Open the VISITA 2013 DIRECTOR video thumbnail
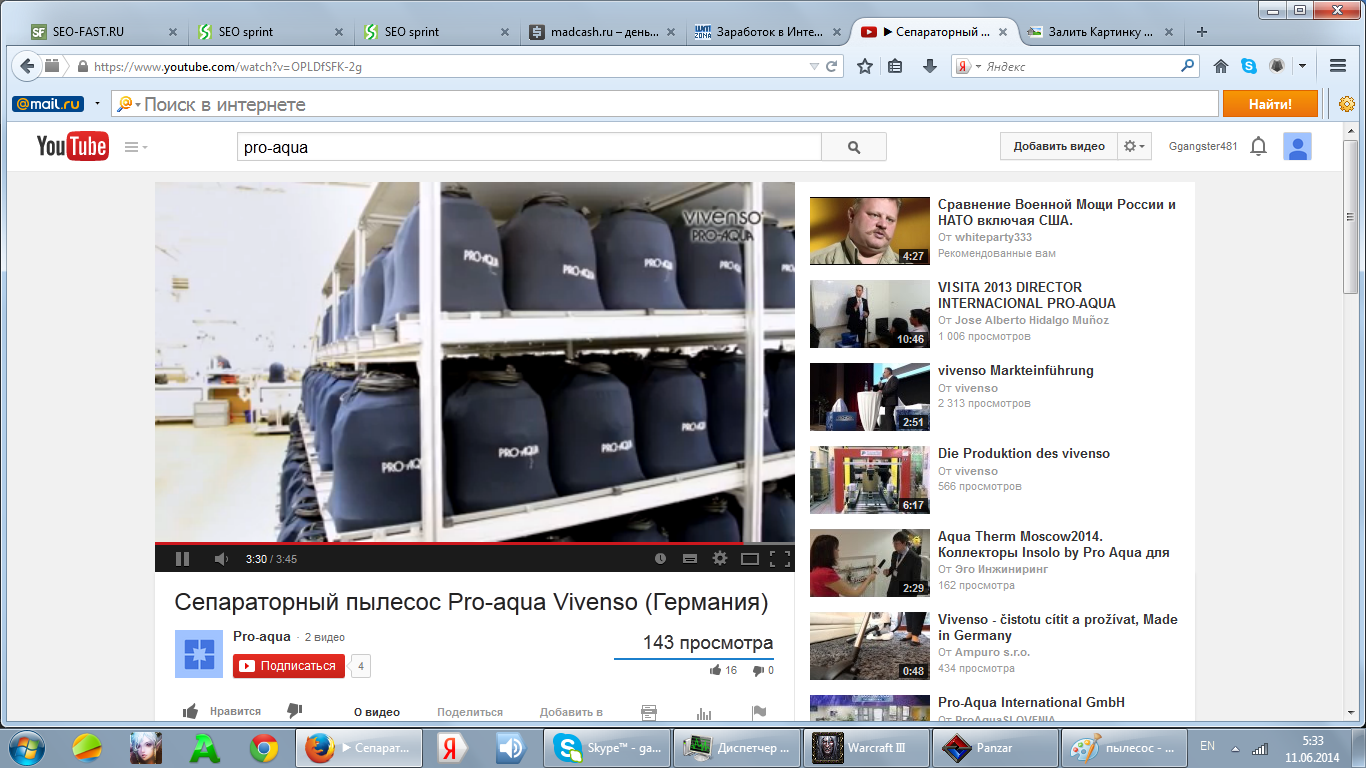The width and height of the screenshot is (1366, 768). 870,314
